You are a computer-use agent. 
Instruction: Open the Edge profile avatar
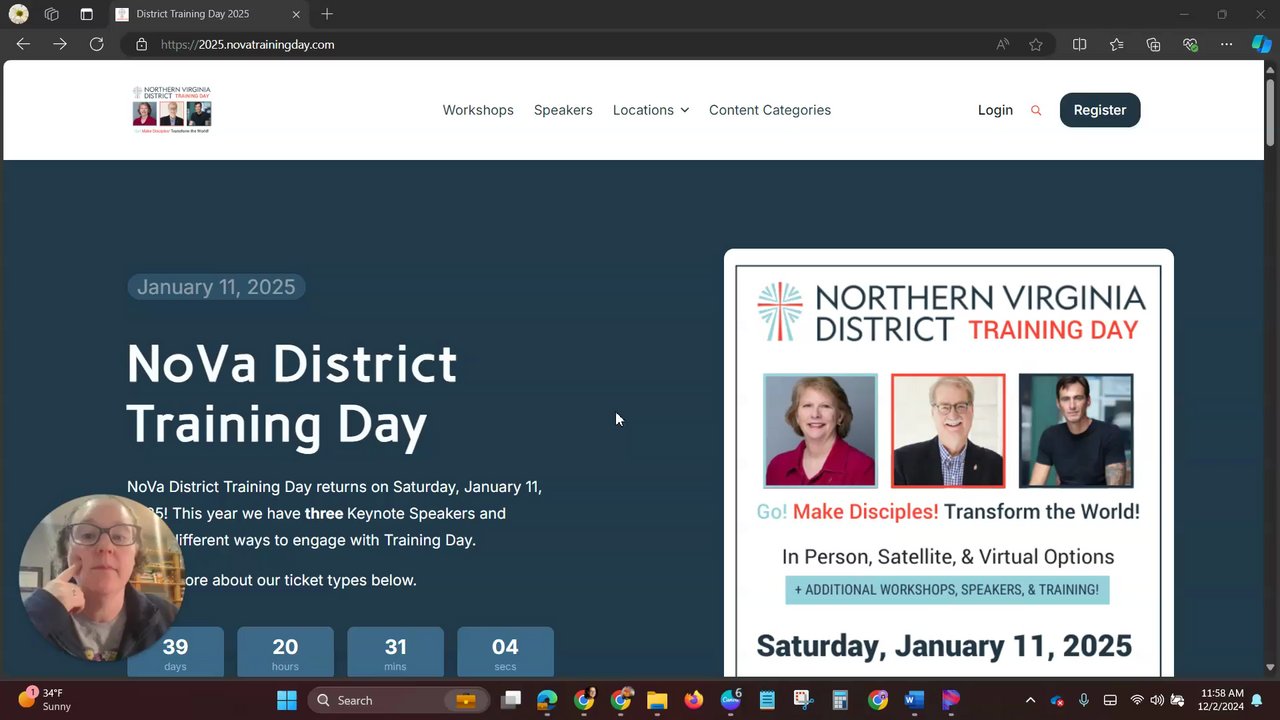coord(18,14)
